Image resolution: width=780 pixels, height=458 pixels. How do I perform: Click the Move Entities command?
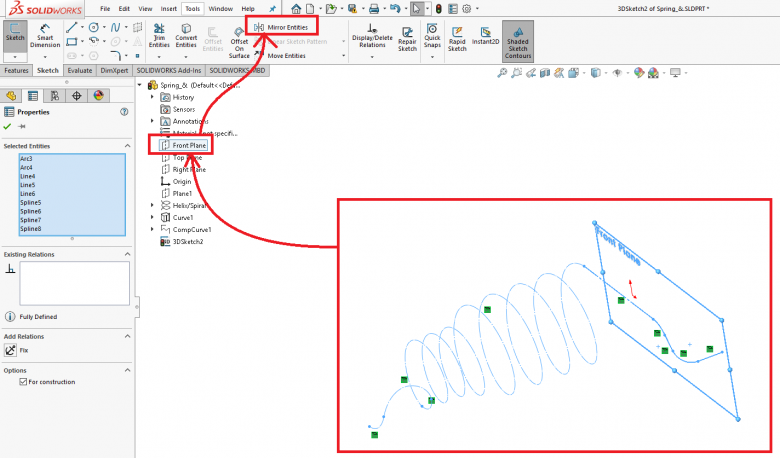point(281,56)
